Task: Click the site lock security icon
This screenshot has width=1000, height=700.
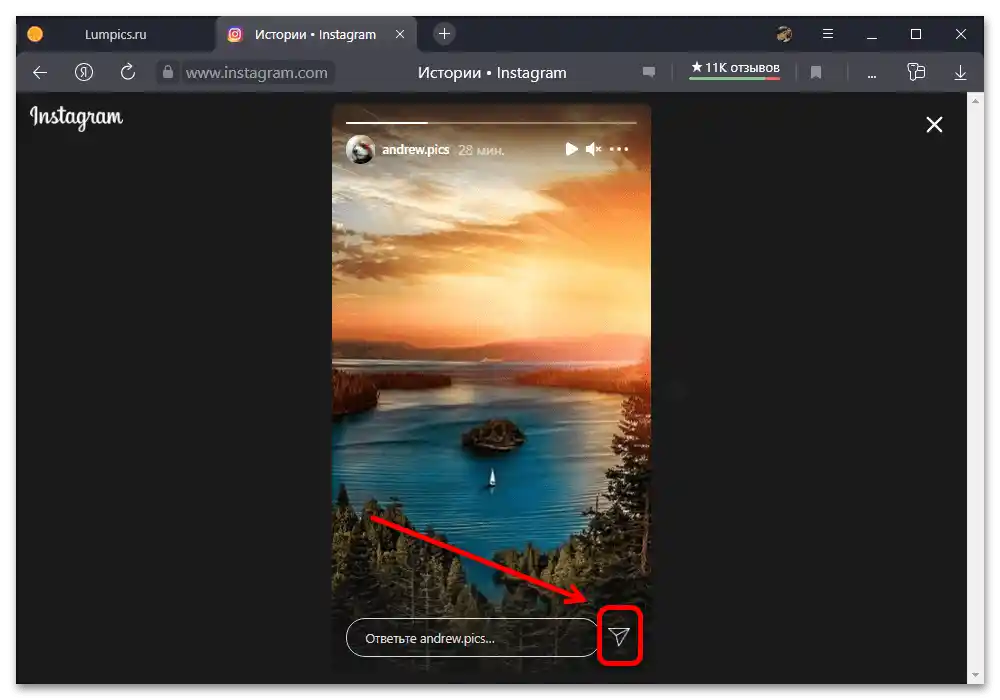Action: click(168, 72)
